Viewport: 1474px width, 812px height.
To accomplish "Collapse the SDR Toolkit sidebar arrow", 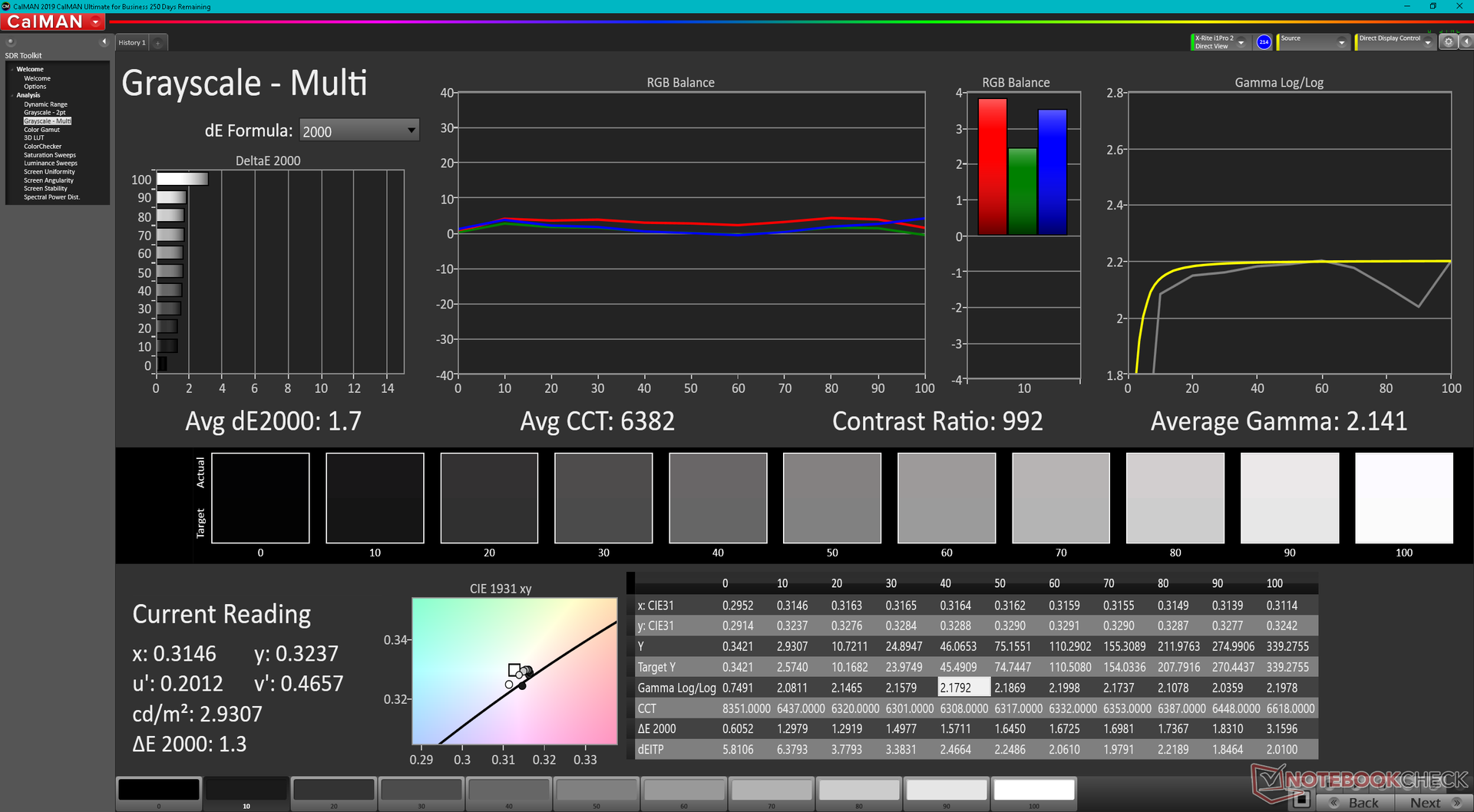I will [104, 41].
